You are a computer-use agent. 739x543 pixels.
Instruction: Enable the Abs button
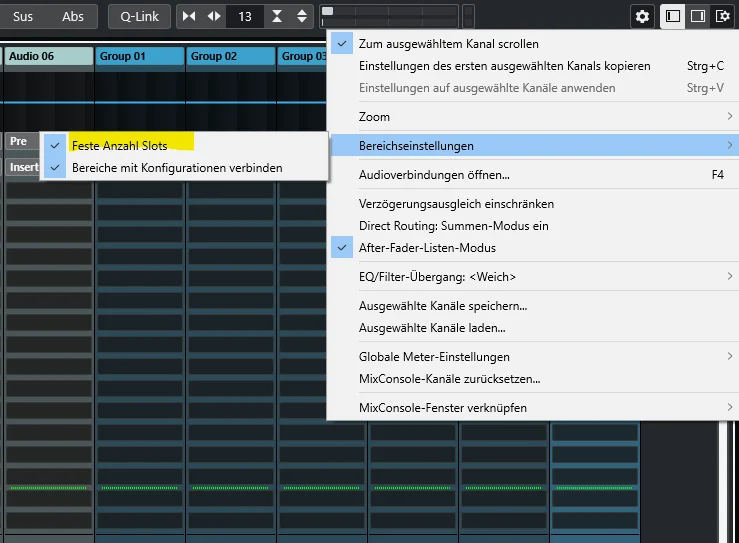pyautogui.click(x=73, y=16)
